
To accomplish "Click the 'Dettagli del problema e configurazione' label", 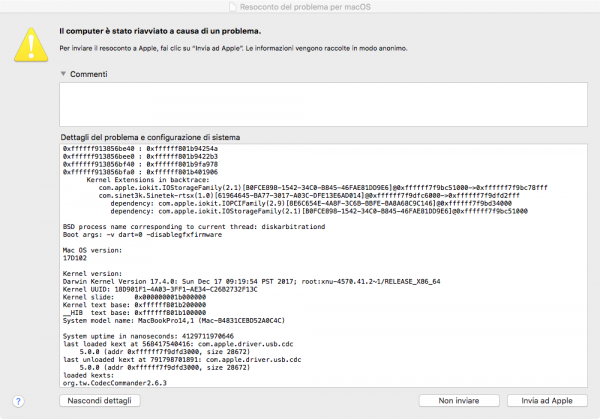I will (x=150, y=137).
